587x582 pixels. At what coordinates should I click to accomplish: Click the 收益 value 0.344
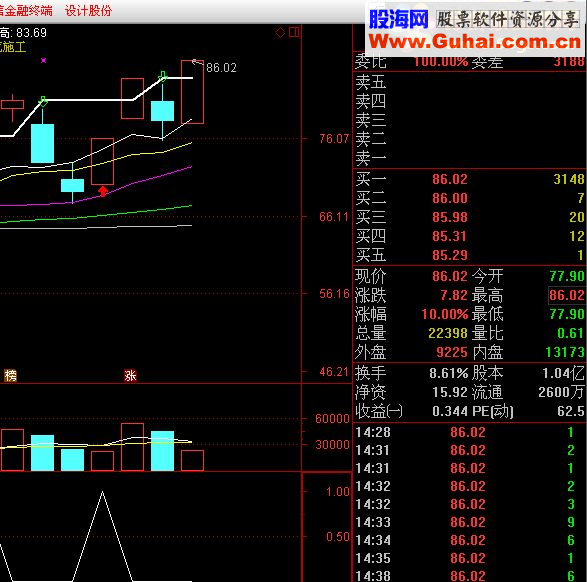pos(450,411)
